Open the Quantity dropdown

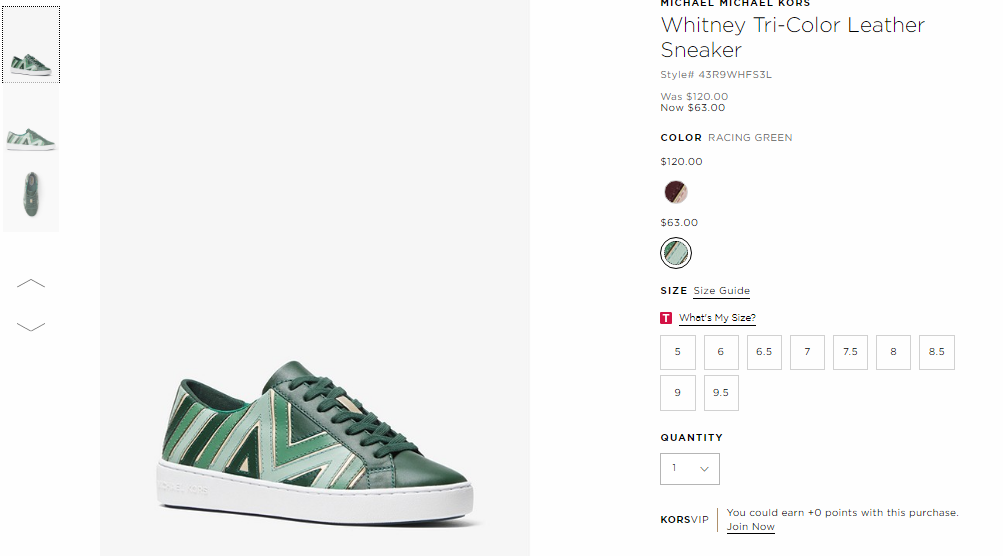click(690, 469)
